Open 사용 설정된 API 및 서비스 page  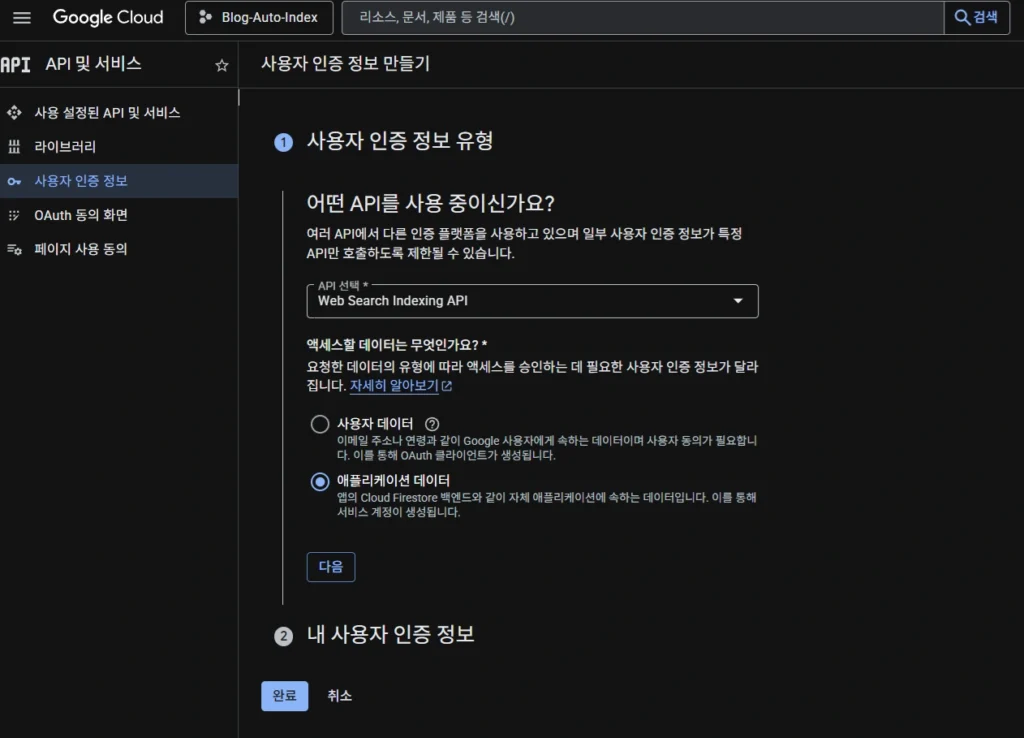coord(119,113)
